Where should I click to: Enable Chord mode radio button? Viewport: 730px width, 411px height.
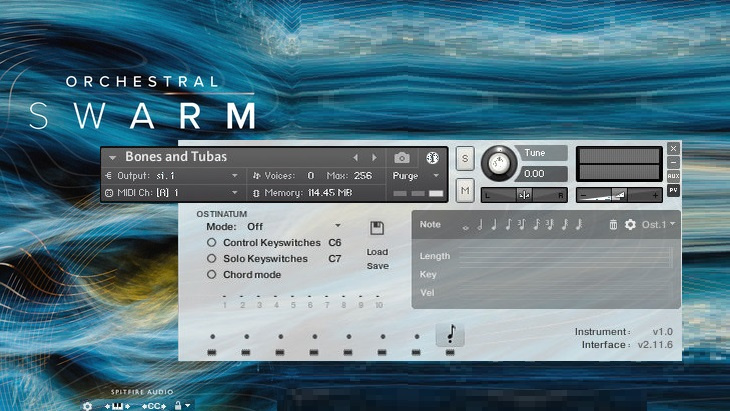[x=211, y=275]
